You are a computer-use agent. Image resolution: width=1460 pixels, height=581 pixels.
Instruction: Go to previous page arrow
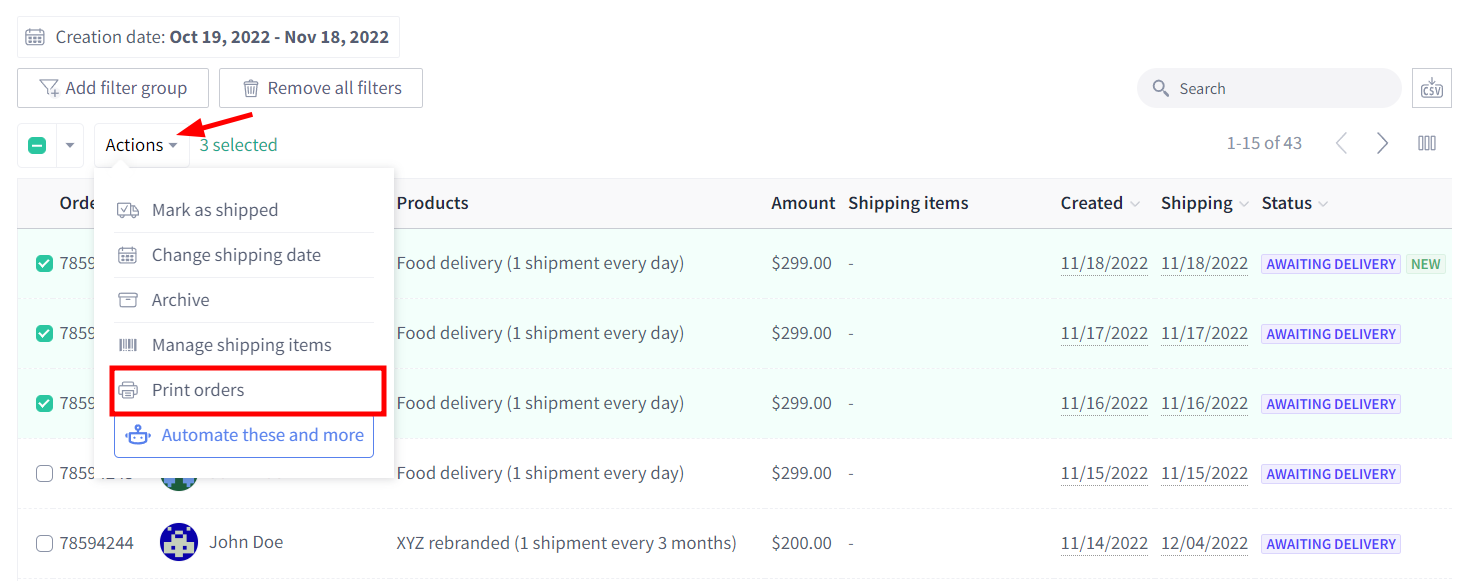tap(1341, 143)
